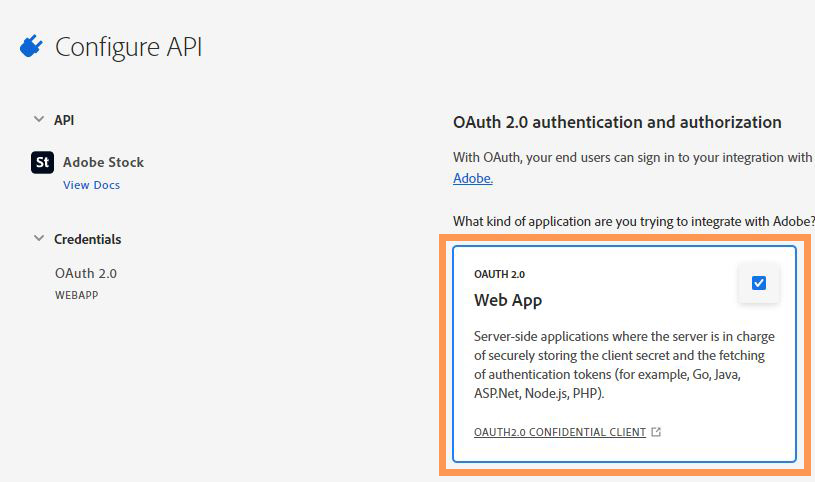Open the View Docs link
The width and height of the screenshot is (815, 482).
91,185
